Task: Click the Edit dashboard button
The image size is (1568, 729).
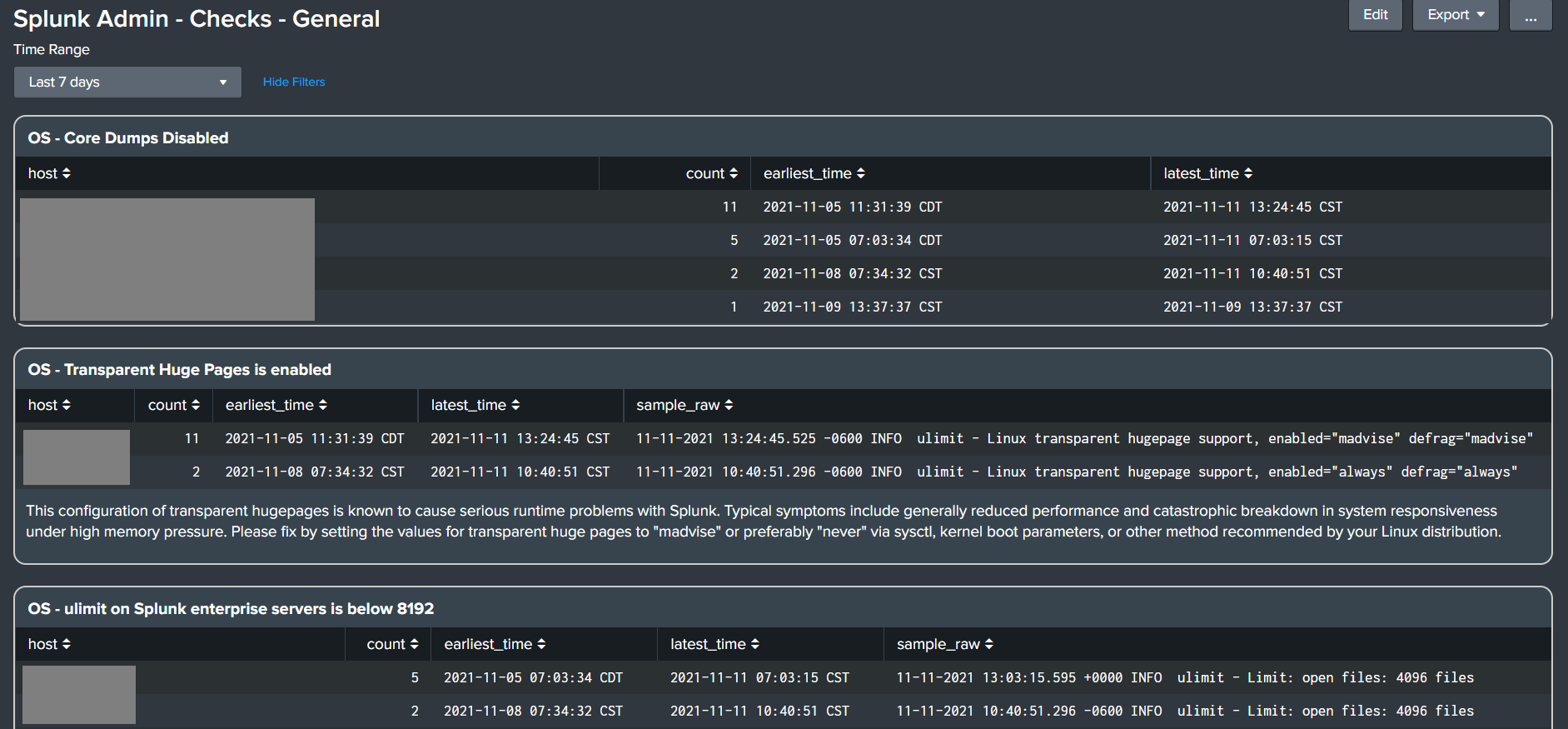Action: coord(1376,15)
